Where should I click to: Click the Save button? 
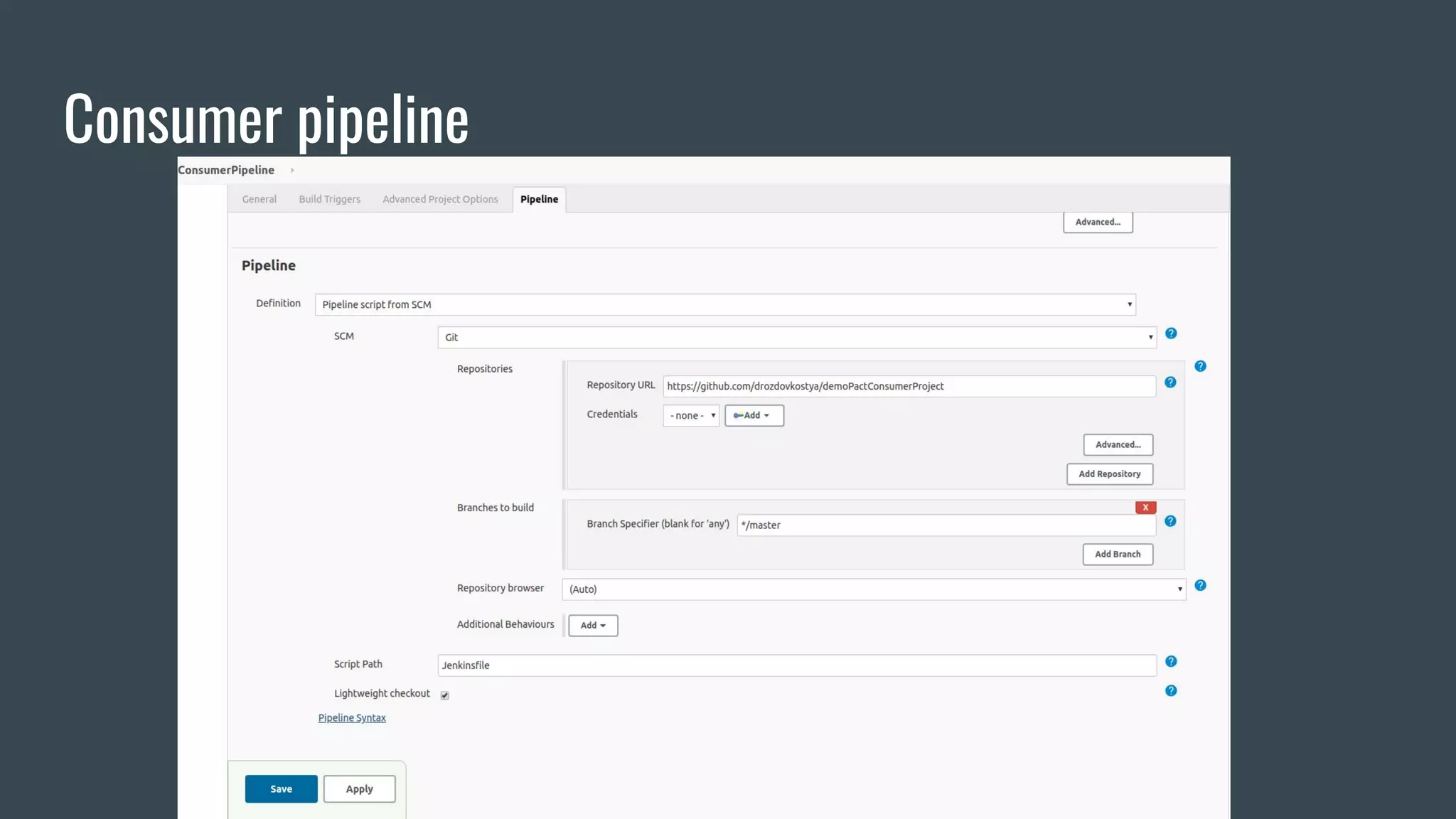281,789
